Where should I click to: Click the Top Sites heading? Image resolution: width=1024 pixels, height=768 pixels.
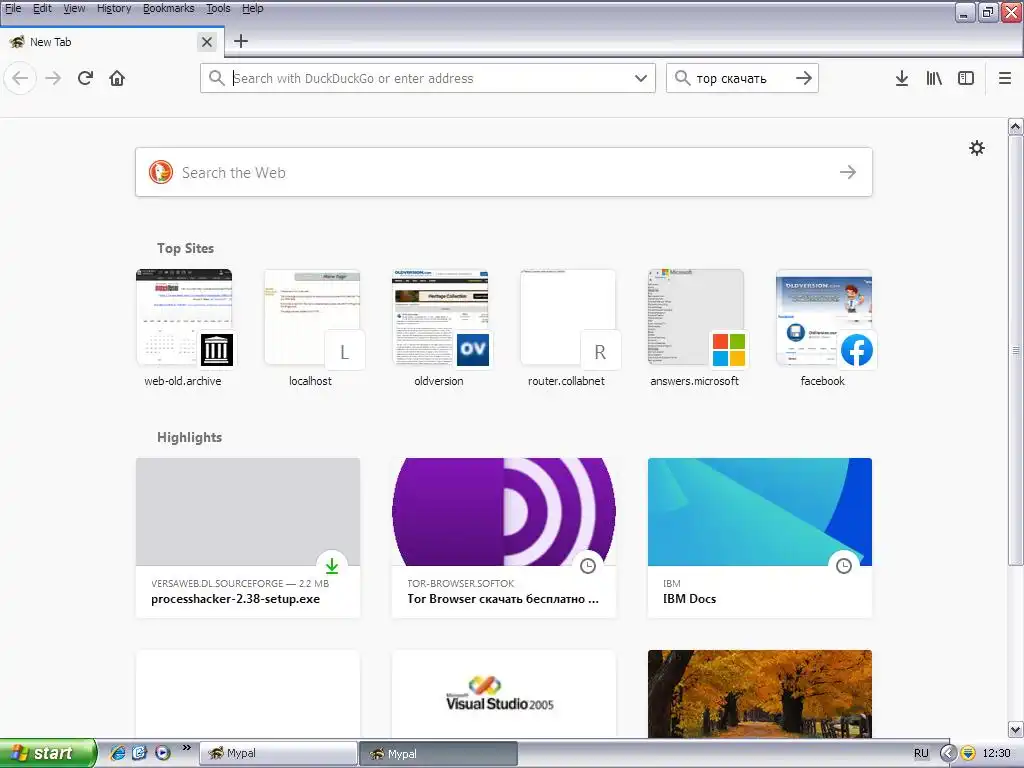coord(185,248)
